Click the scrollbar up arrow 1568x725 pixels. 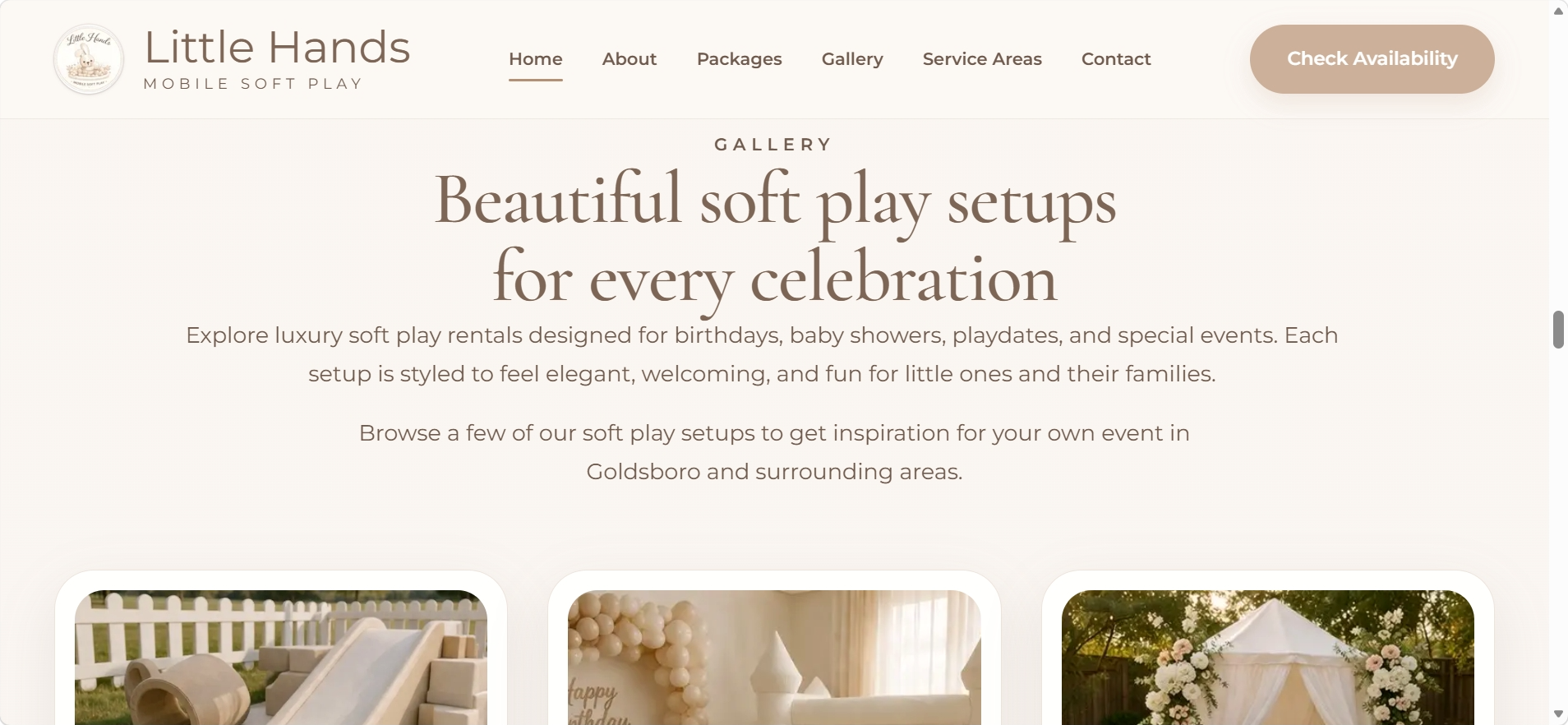click(x=1558, y=11)
